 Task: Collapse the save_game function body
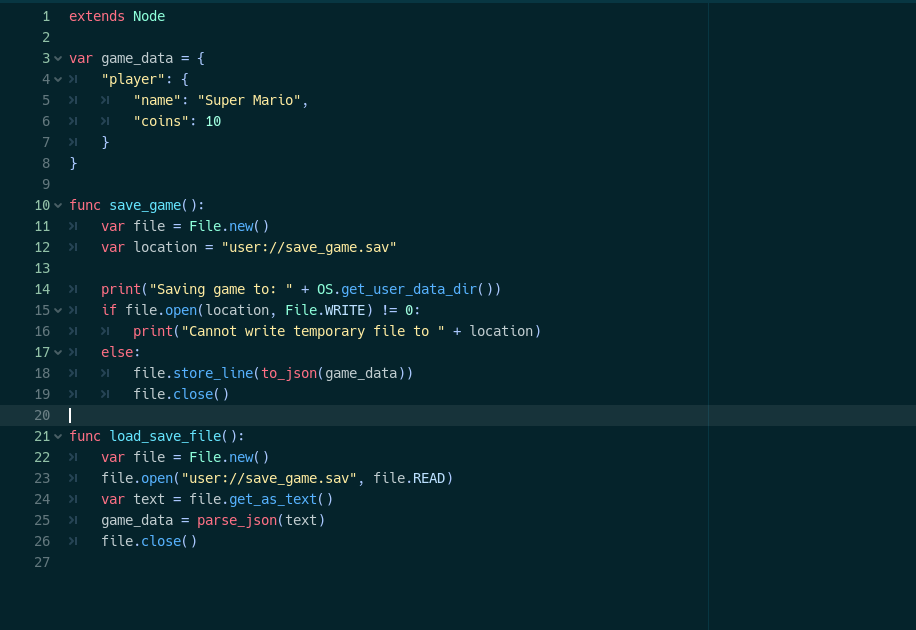click(x=58, y=205)
